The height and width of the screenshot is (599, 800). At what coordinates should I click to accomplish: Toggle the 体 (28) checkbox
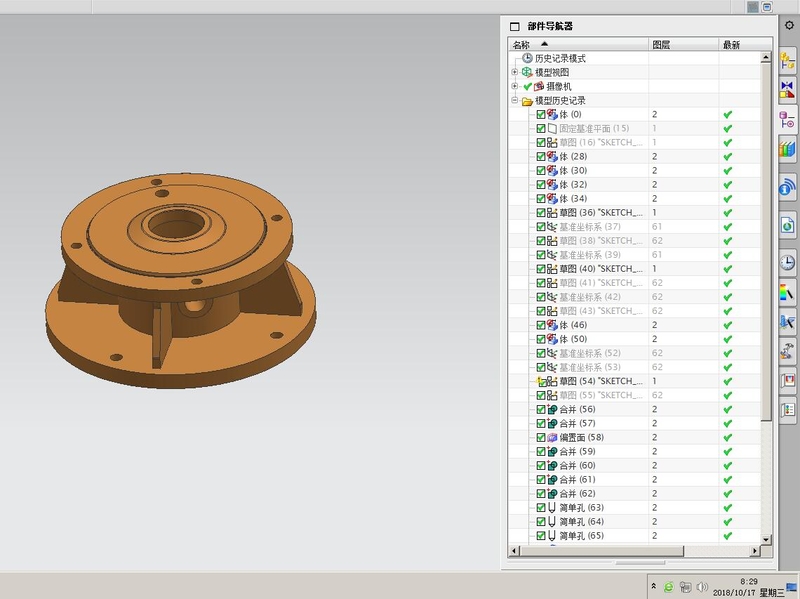point(541,157)
